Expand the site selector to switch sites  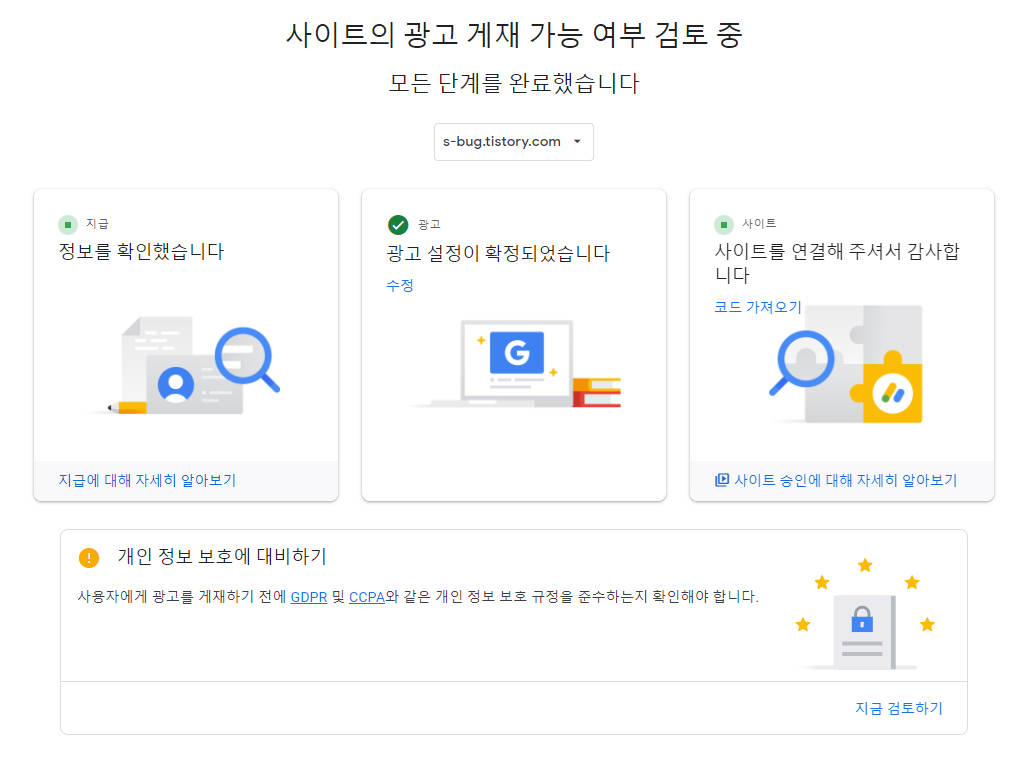click(513, 141)
